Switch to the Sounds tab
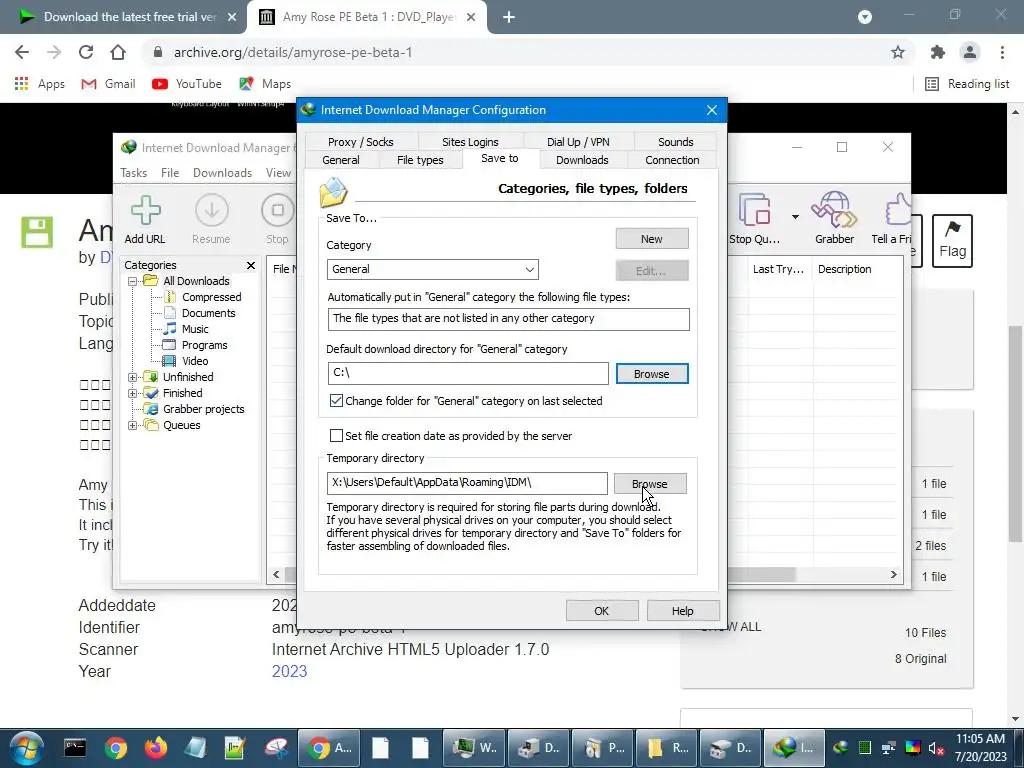This screenshot has height=768, width=1024. coord(675,142)
